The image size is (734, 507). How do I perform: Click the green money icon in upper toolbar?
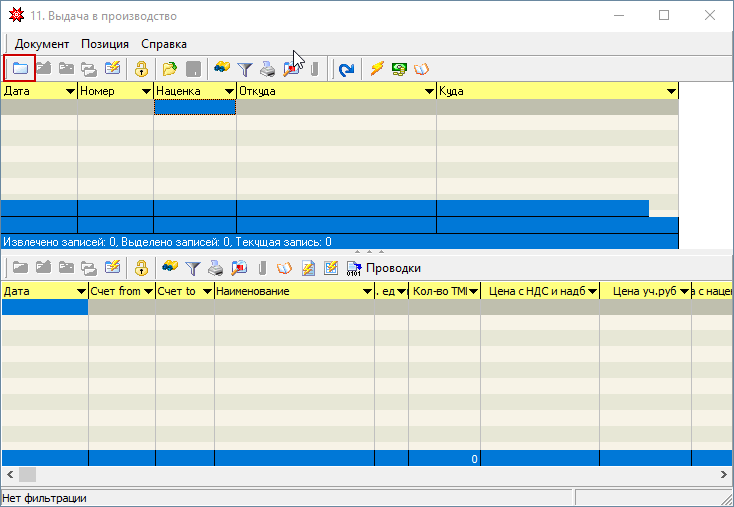coord(400,70)
